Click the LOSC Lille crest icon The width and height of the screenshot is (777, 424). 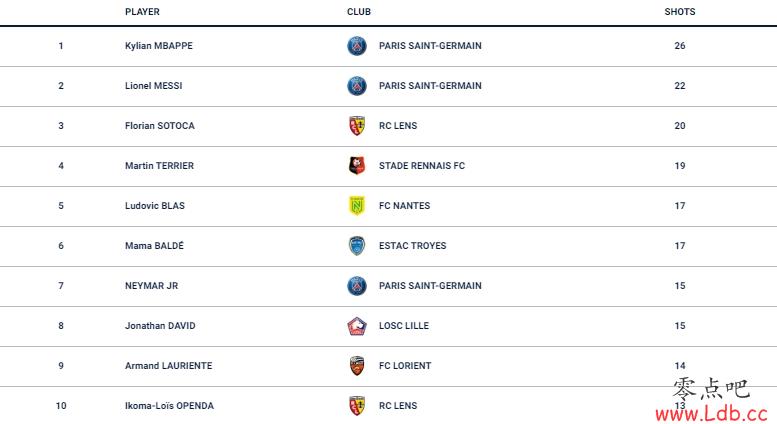(357, 326)
